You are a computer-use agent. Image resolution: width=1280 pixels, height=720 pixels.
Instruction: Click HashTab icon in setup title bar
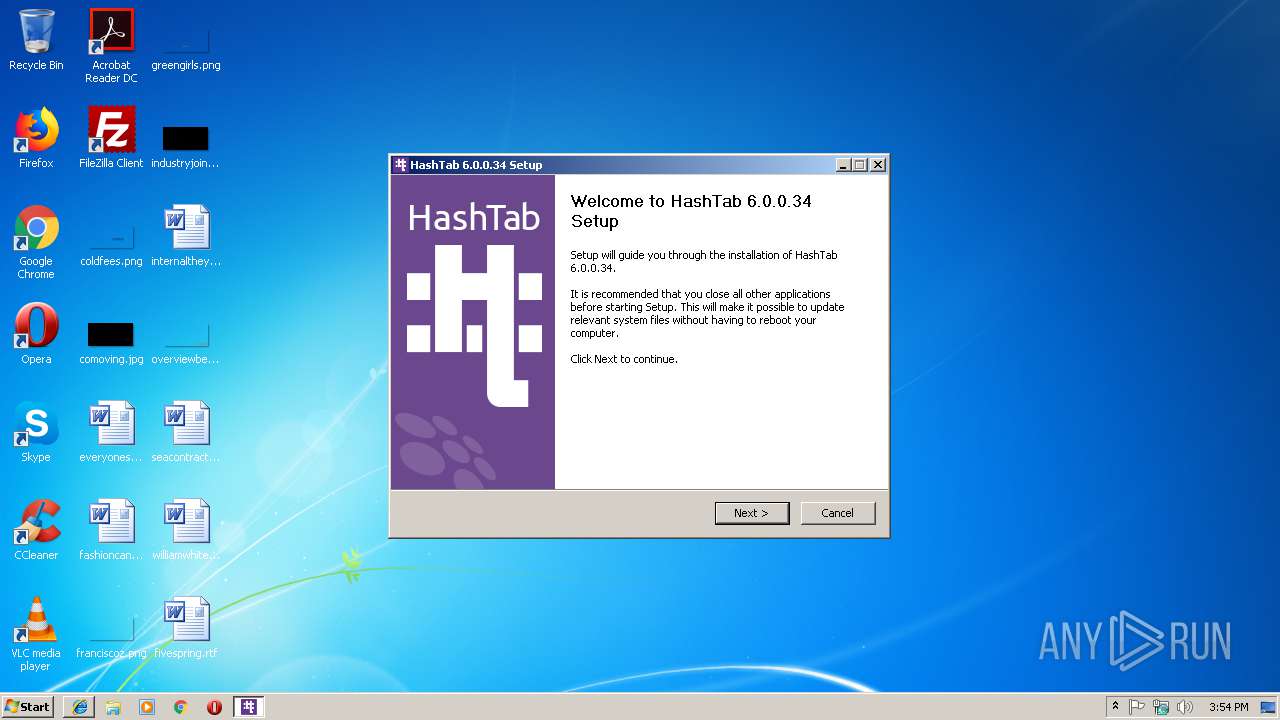point(401,165)
